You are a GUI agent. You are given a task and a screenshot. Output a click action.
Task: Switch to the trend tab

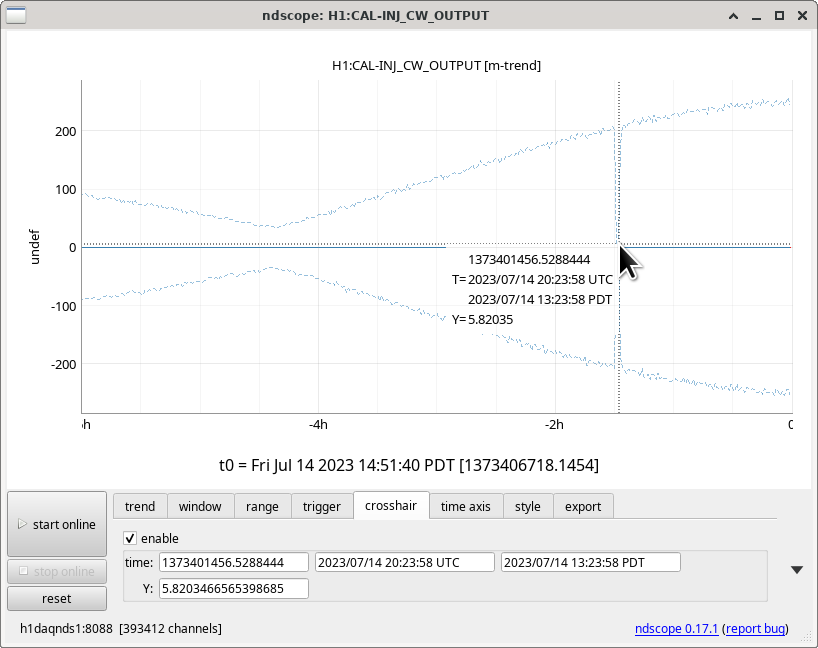click(140, 506)
